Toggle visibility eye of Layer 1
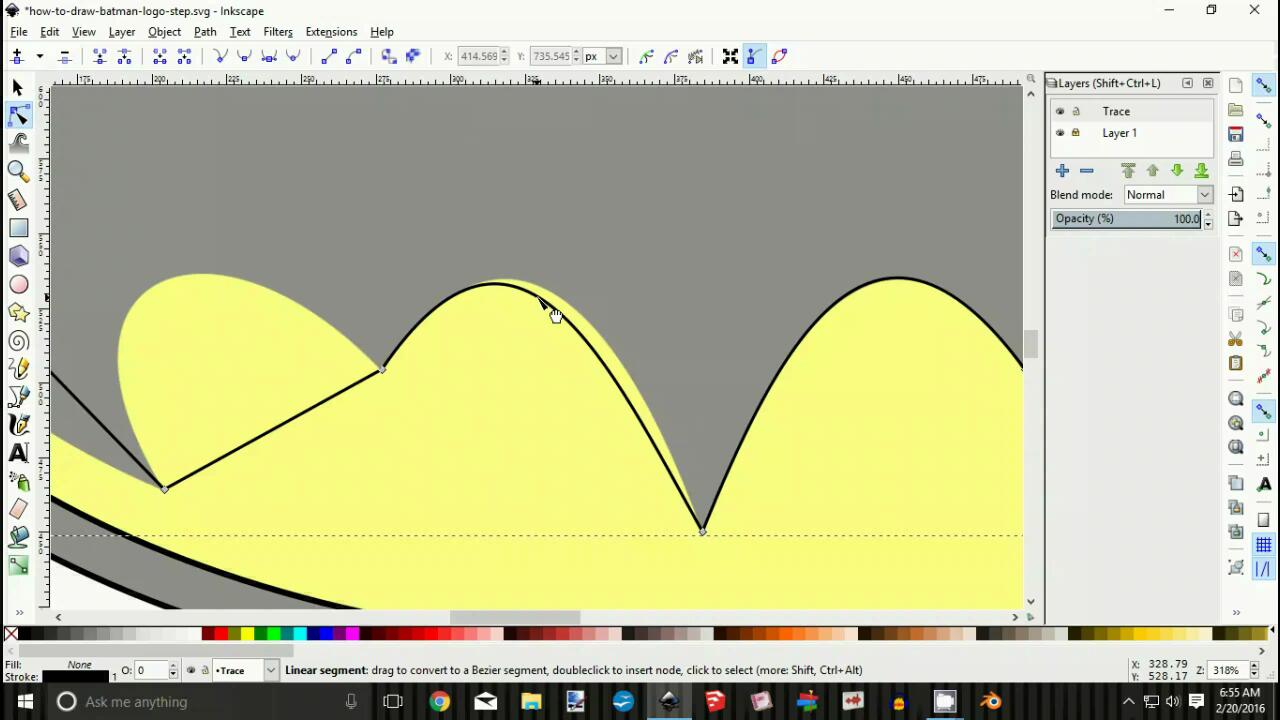This screenshot has width=1280, height=720. 1060,133
